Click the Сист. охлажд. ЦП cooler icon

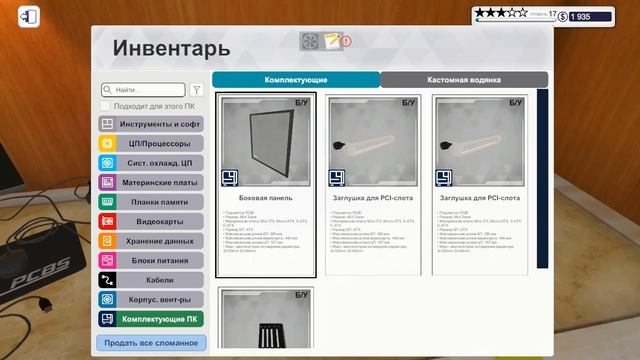click(x=107, y=163)
